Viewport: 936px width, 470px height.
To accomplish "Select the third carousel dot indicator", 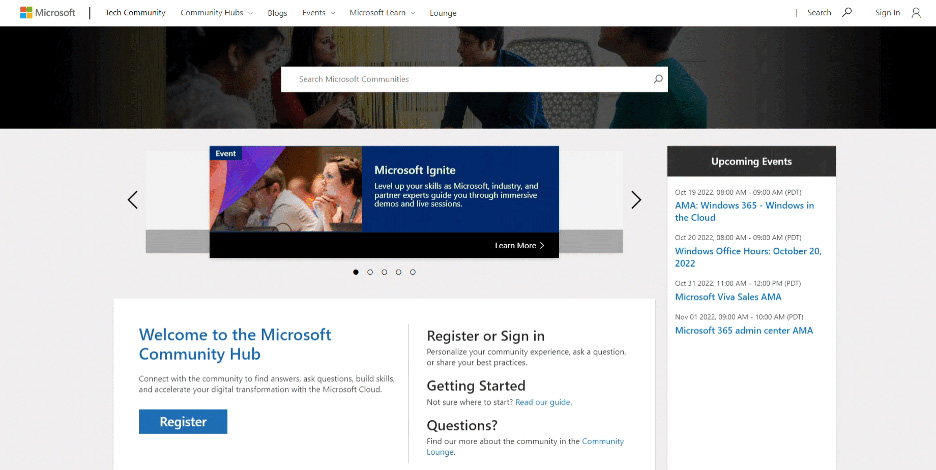I will point(384,272).
